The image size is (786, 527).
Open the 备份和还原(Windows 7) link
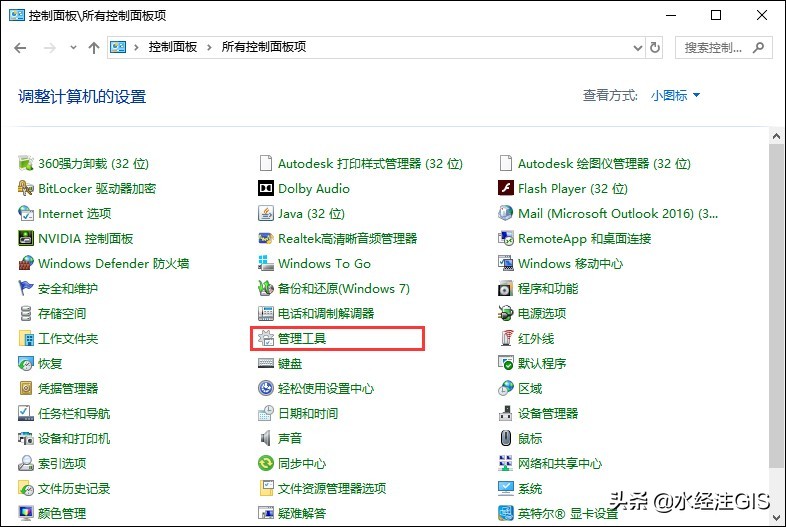click(x=344, y=288)
